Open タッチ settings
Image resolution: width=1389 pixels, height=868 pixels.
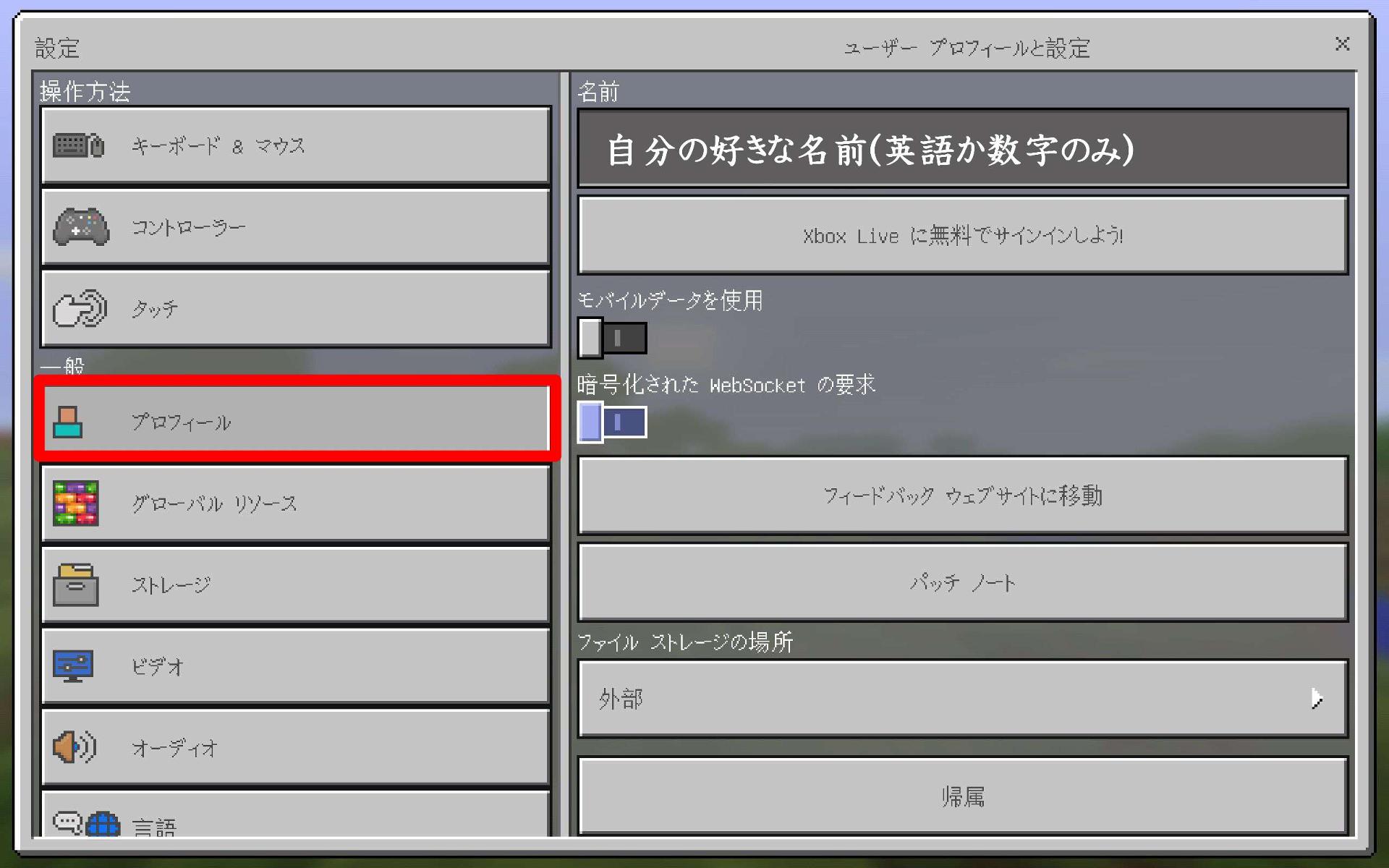pos(296,308)
